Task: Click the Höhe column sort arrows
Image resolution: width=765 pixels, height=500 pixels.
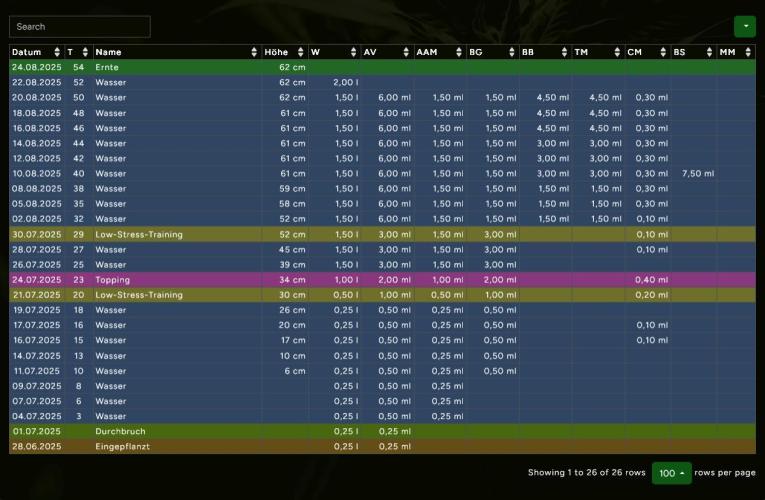Action: click(x=301, y=52)
